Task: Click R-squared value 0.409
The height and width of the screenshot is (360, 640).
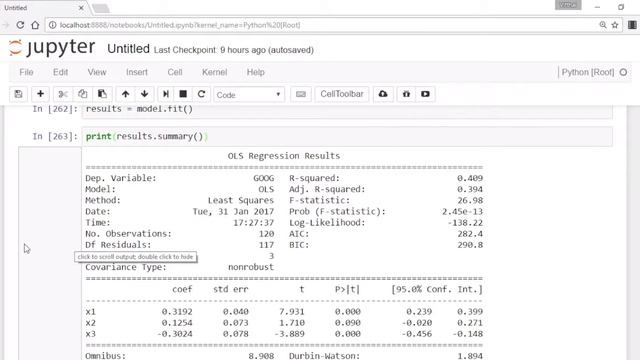Action: (470, 178)
